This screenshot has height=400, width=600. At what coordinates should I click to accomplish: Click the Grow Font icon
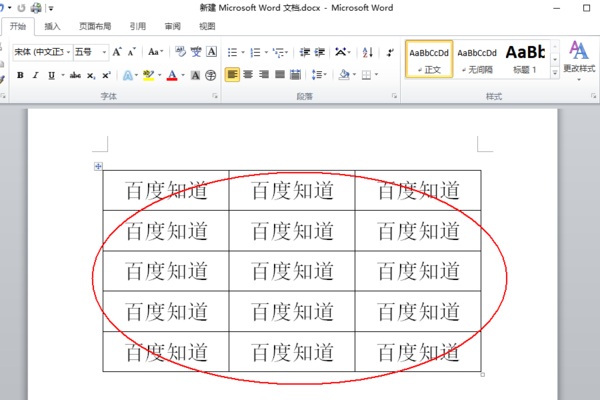tap(117, 52)
